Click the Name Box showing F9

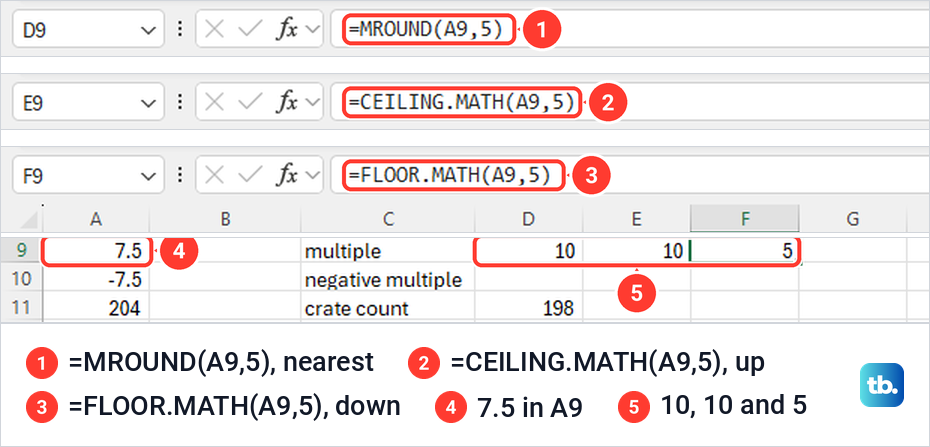88,175
